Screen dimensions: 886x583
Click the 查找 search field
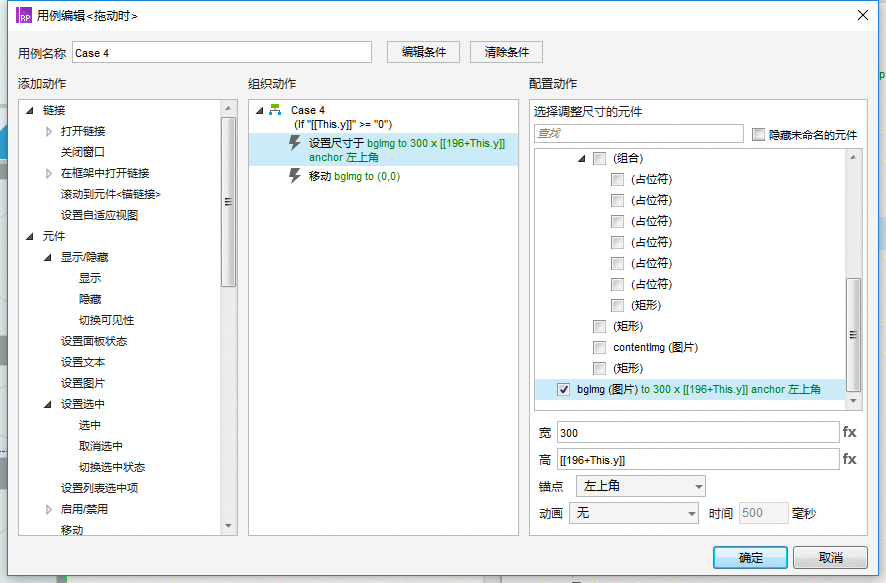(x=639, y=133)
